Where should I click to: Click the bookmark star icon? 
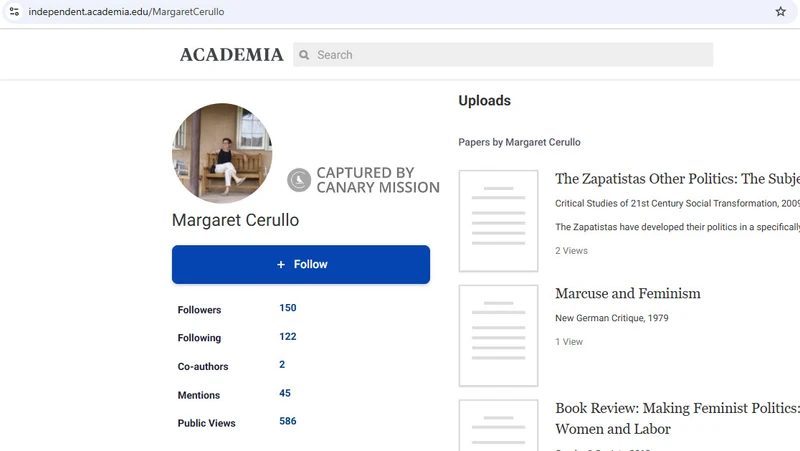[781, 11]
